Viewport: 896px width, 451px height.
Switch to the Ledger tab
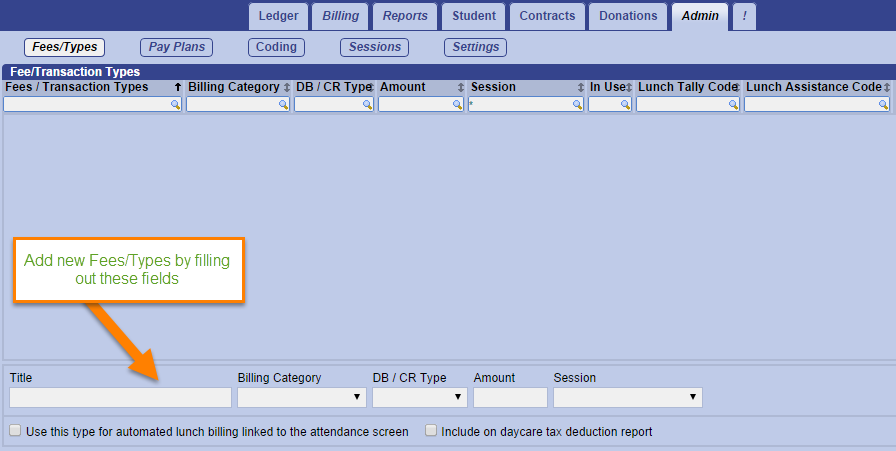(278, 16)
